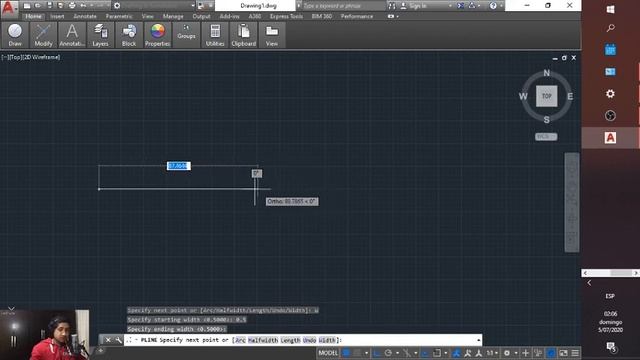Toggle 2D object snap in status bar
Image resolution: width=640 pixels, height=360 pixels.
[436, 353]
